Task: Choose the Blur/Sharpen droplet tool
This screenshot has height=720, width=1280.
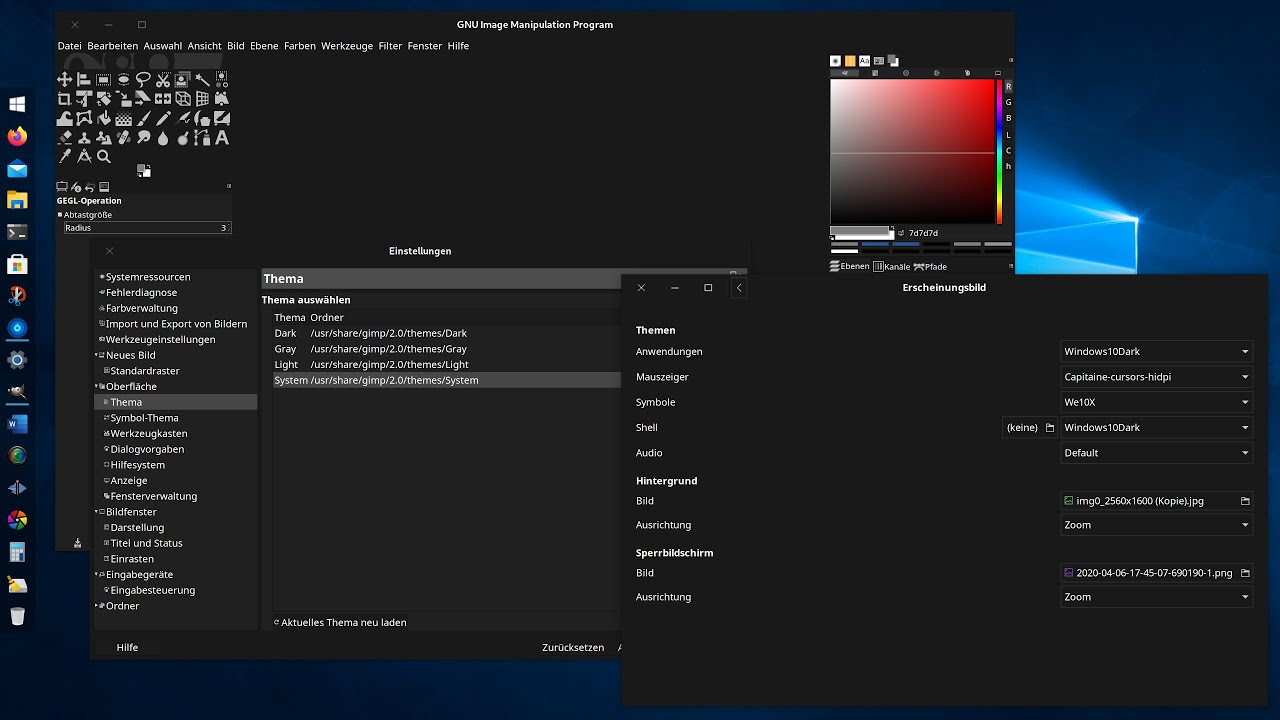Action: pyautogui.click(x=163, y=138)
